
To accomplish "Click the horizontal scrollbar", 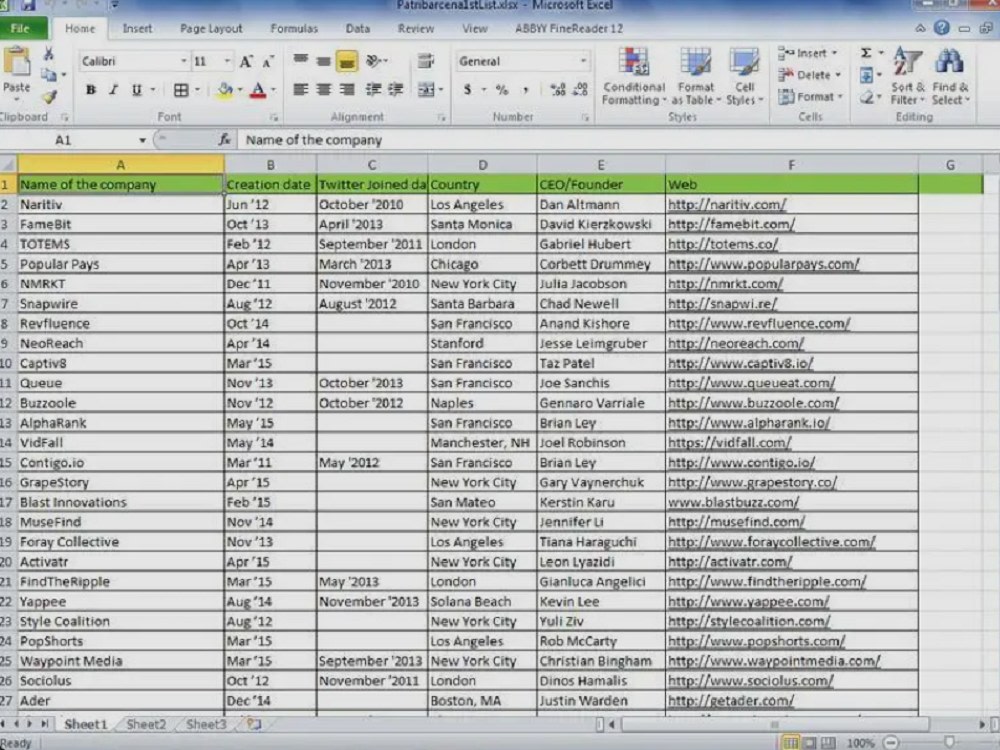I will [774, 724].
